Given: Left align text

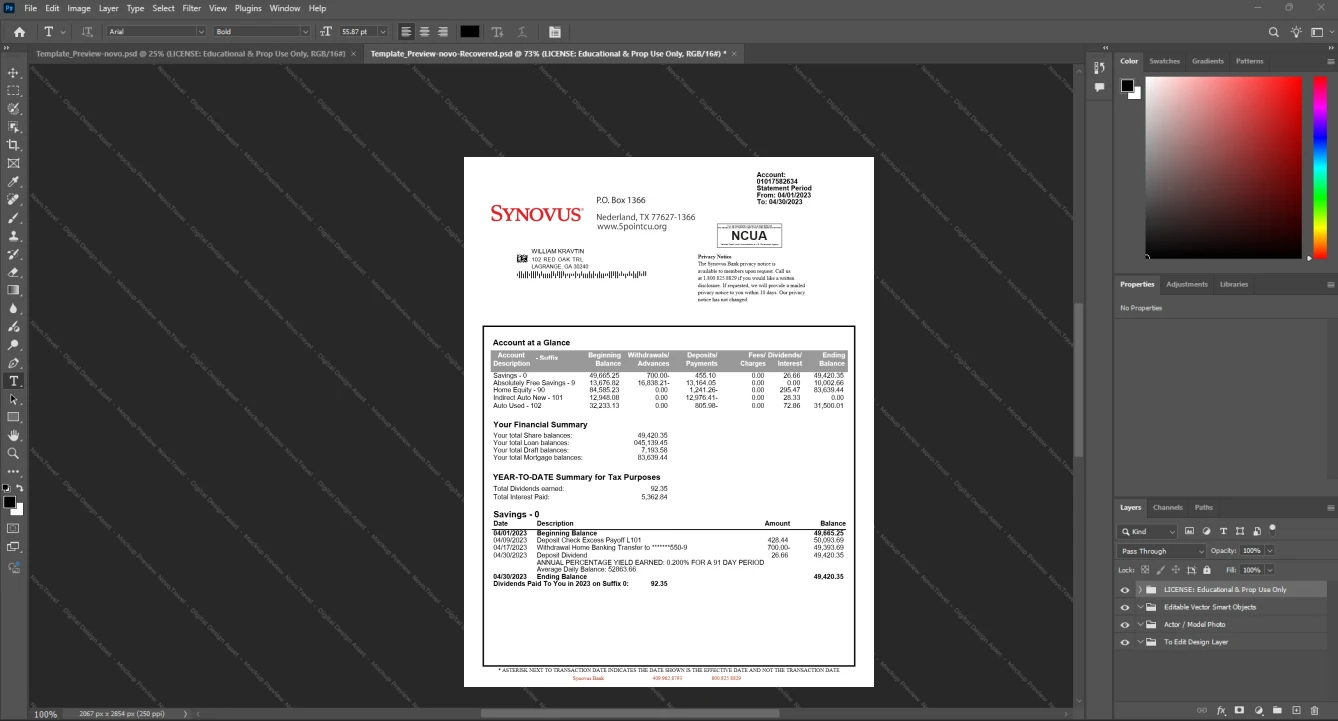Looking at the screenshot, I should coord(406,32).
